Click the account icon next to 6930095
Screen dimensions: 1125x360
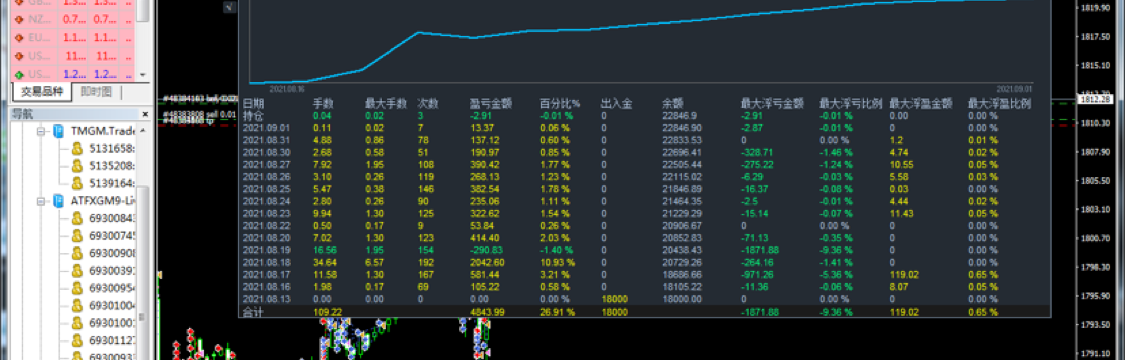pos(77,288)
